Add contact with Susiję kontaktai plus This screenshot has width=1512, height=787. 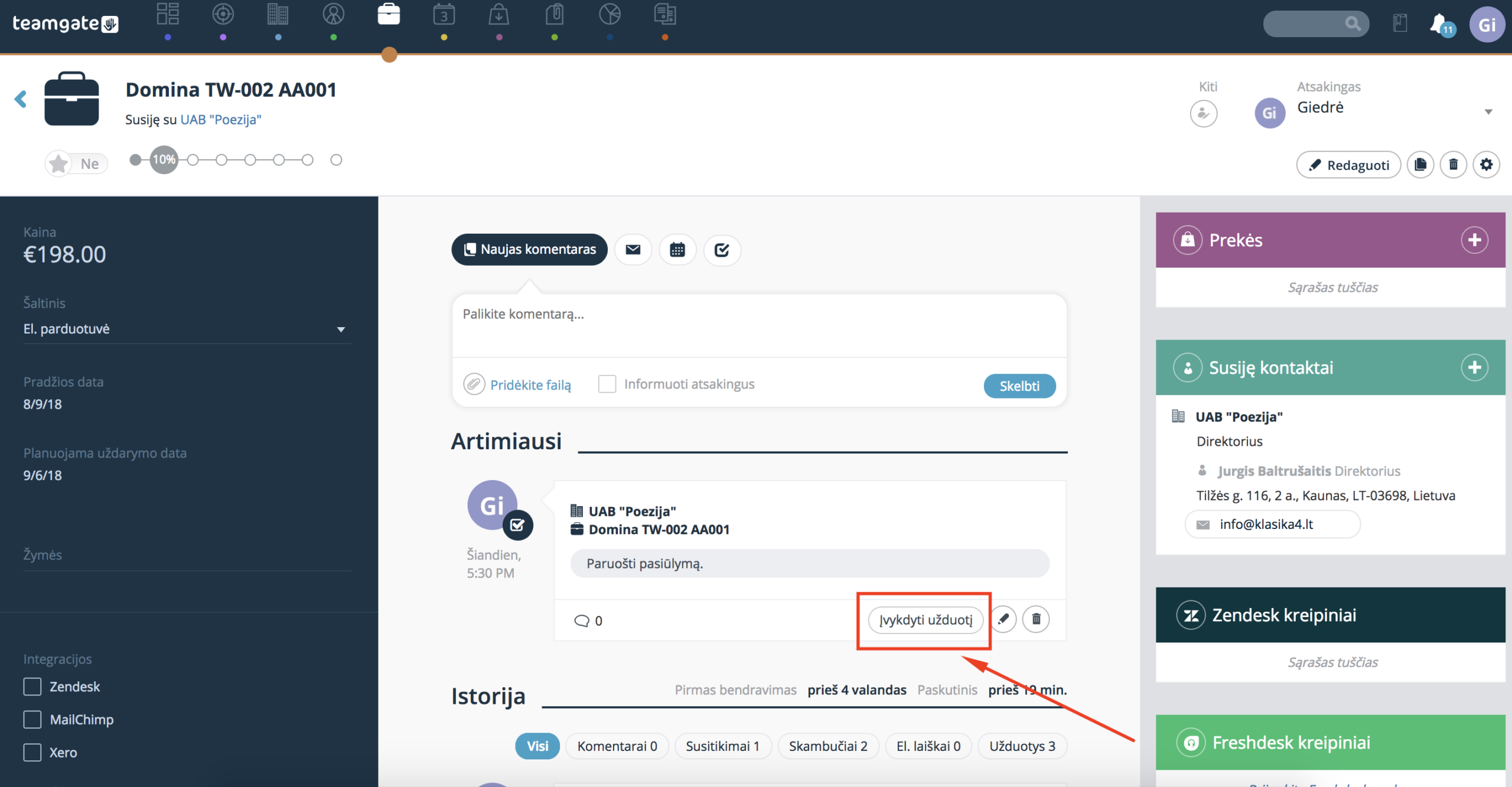pos(1474,367)
